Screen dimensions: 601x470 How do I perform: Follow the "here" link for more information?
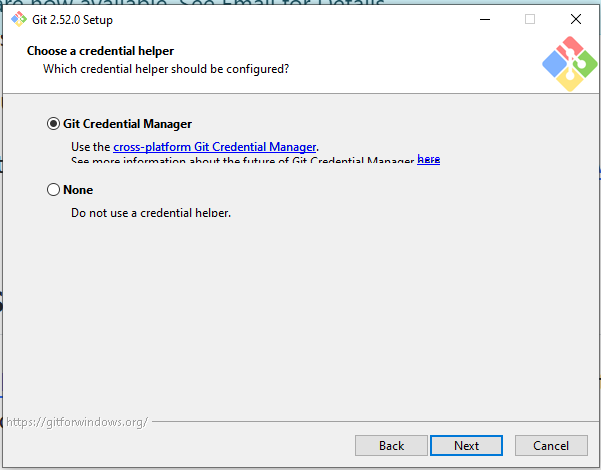point(428,160)
